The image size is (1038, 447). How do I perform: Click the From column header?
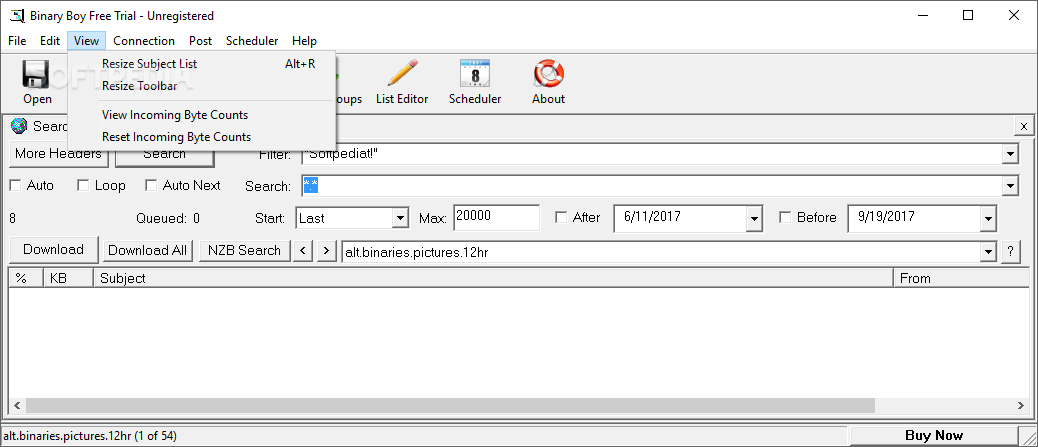click(x=961, y=278)
